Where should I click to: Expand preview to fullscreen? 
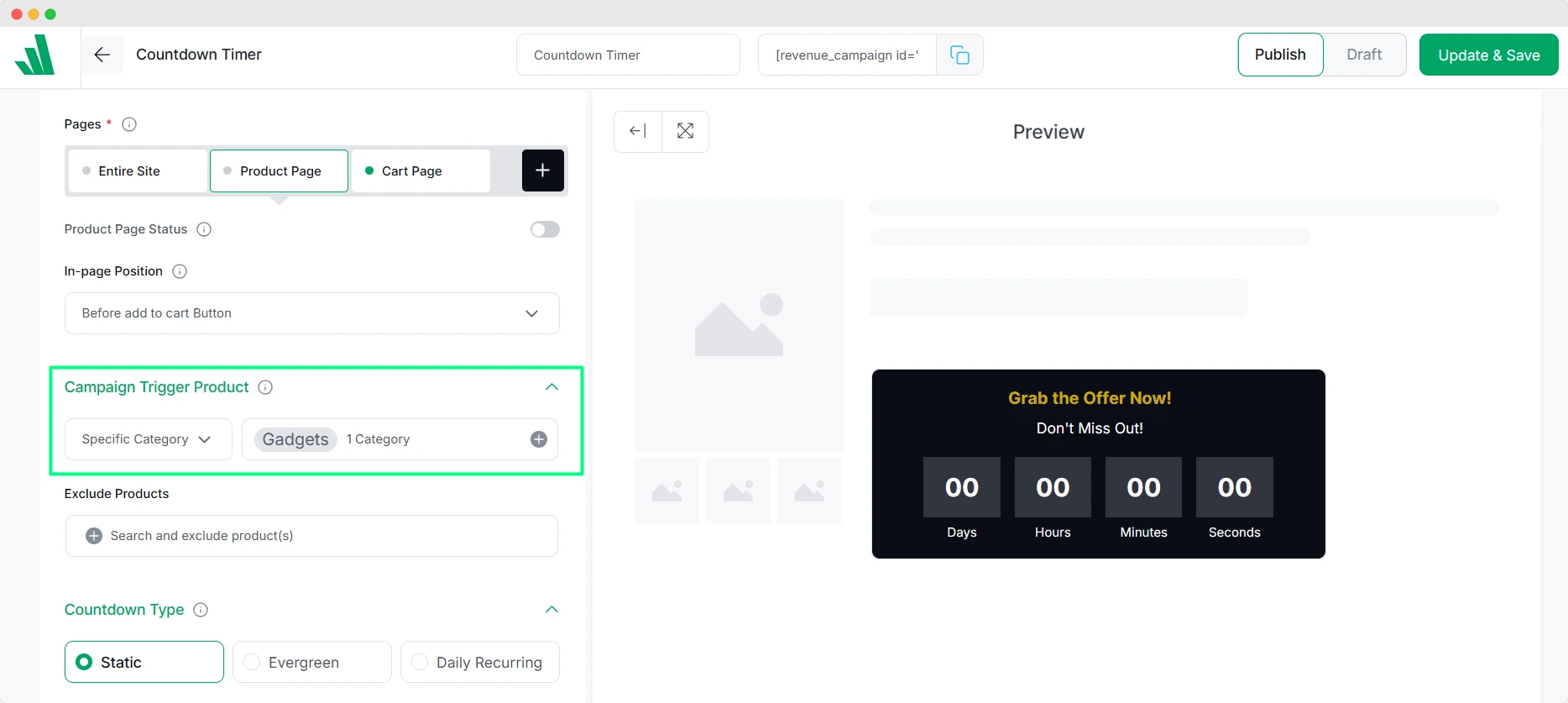click(686, 131)
